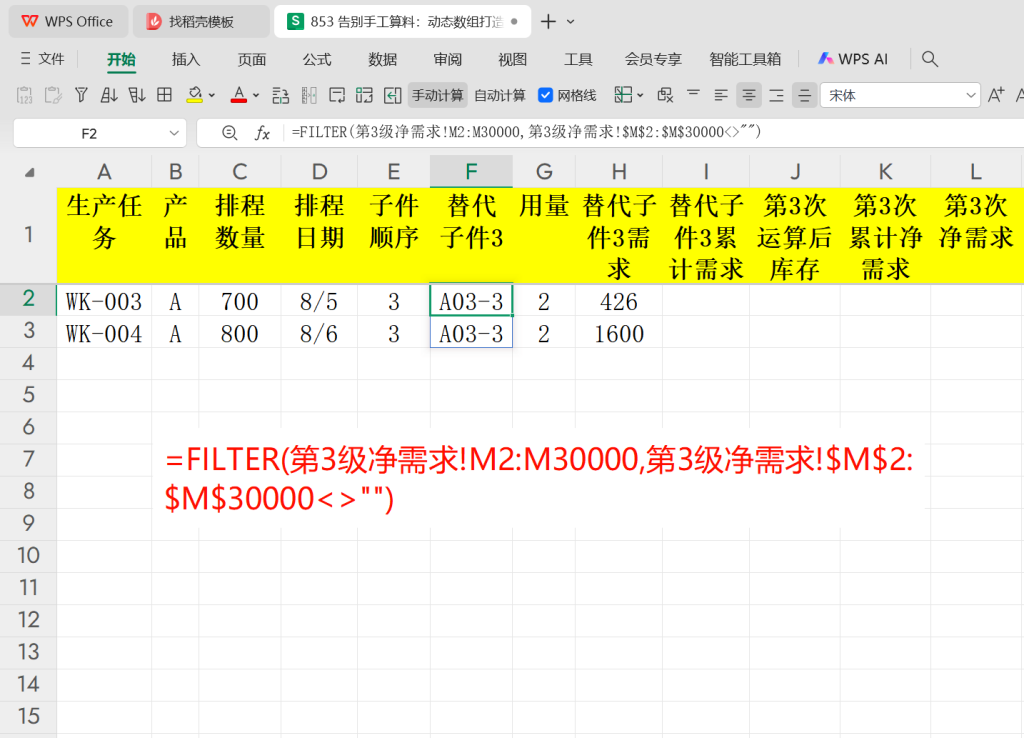
Task: Click the search magnifier icon in ribbon
Action: (930, 59)
